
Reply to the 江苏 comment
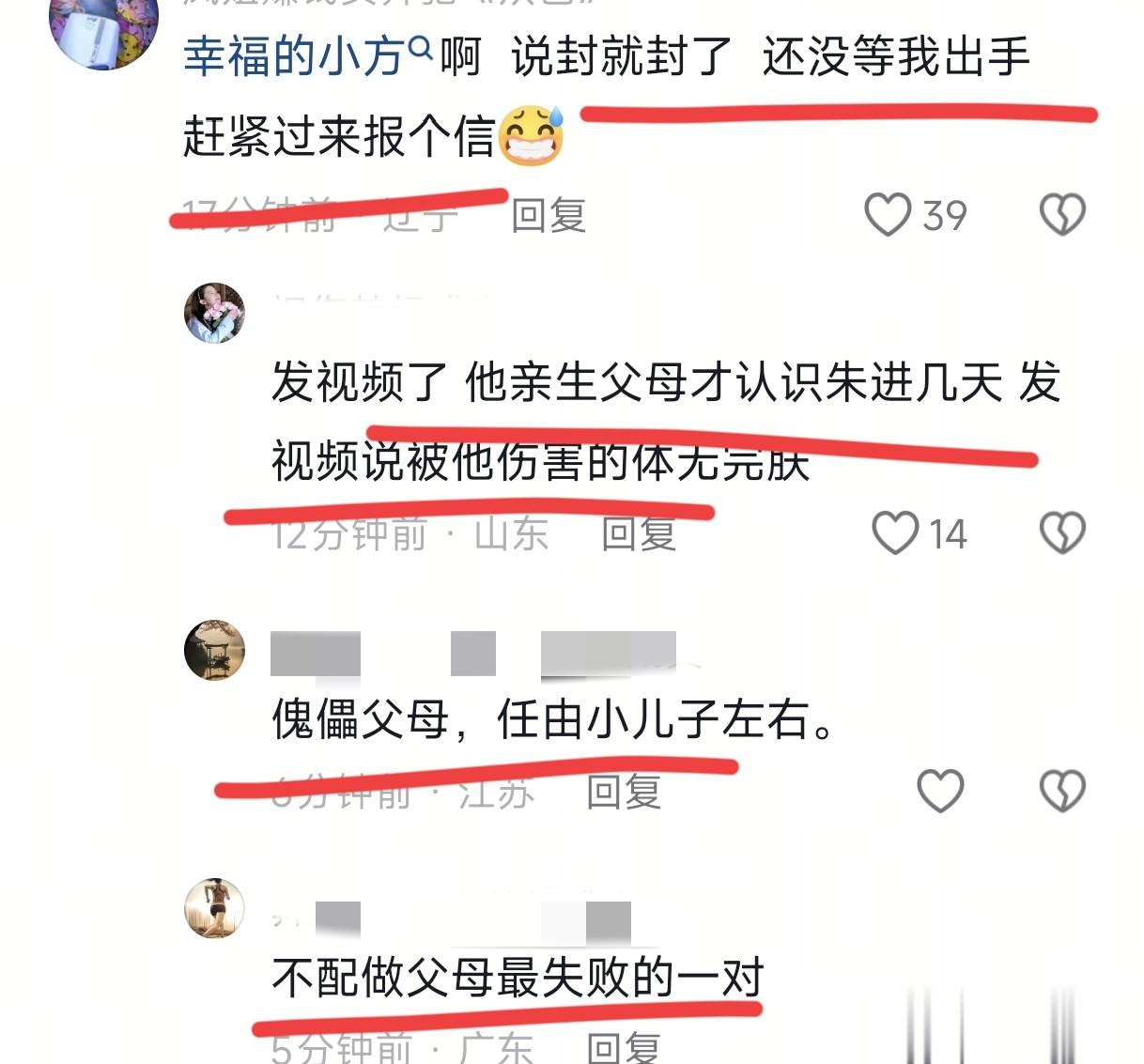(x=624, y=792)
